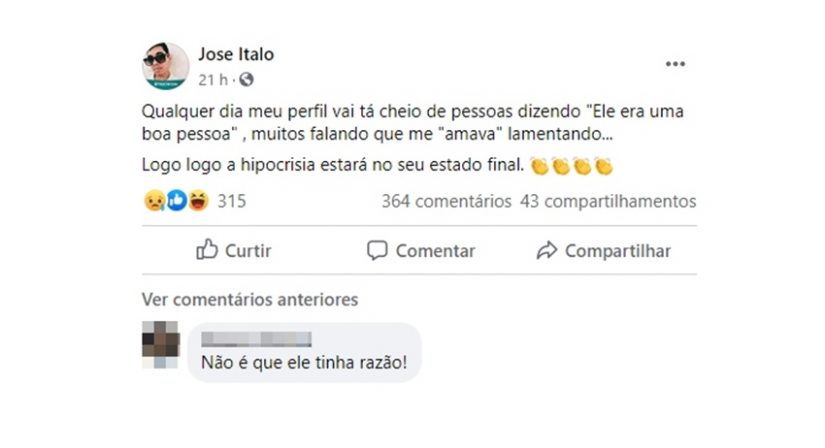Expand Ver comentários anteriores
Image resolution: width=825 pixels, height=448 pixels.
click(249, 299)
